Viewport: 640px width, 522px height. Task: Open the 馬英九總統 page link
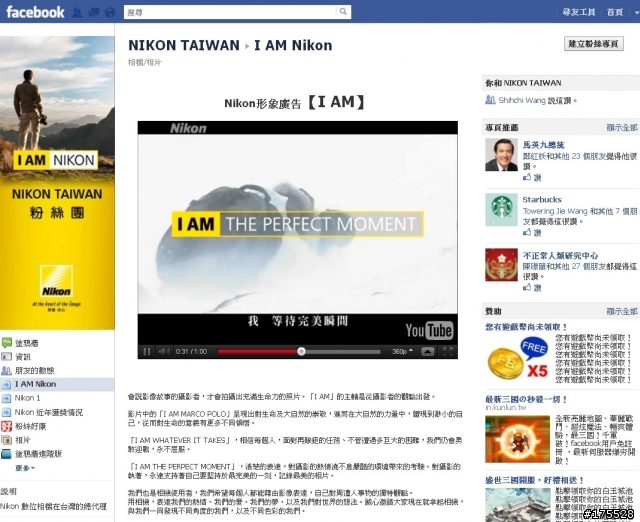coord(544,144)
